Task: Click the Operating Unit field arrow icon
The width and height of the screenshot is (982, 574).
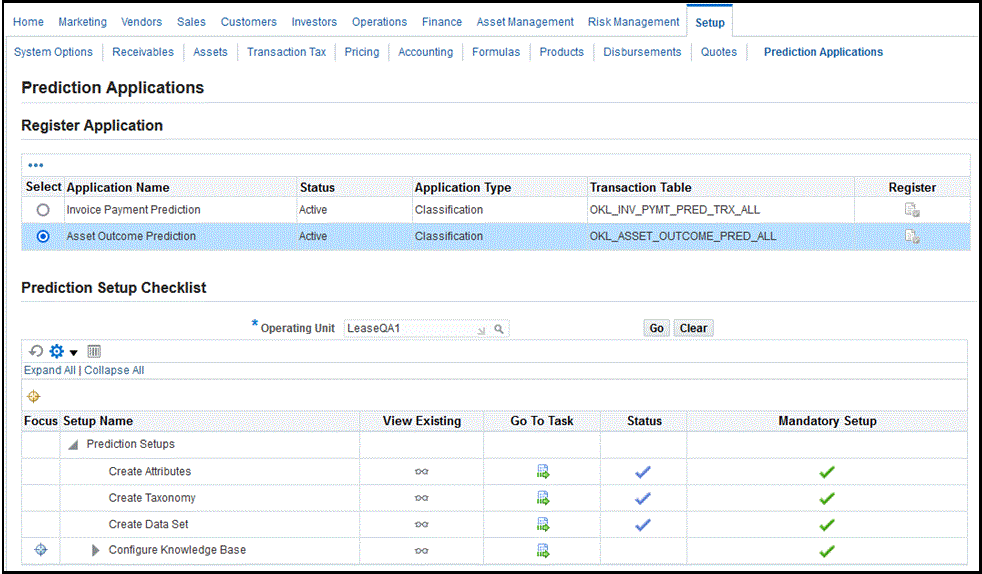Action: pos(481,330)
